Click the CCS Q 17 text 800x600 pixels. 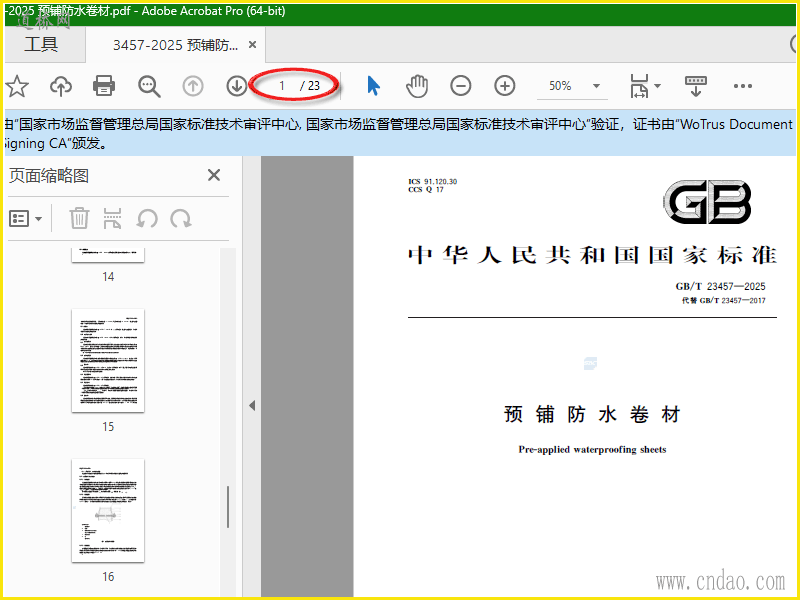tap(426, 190)
